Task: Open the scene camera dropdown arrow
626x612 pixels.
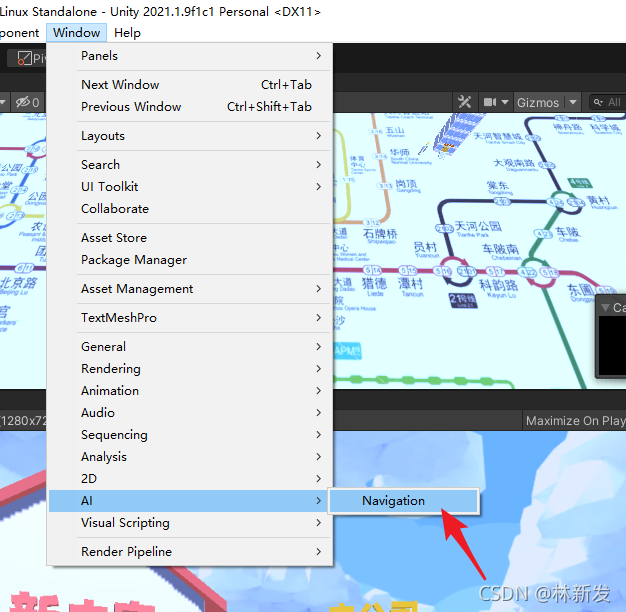Action: 505,102
